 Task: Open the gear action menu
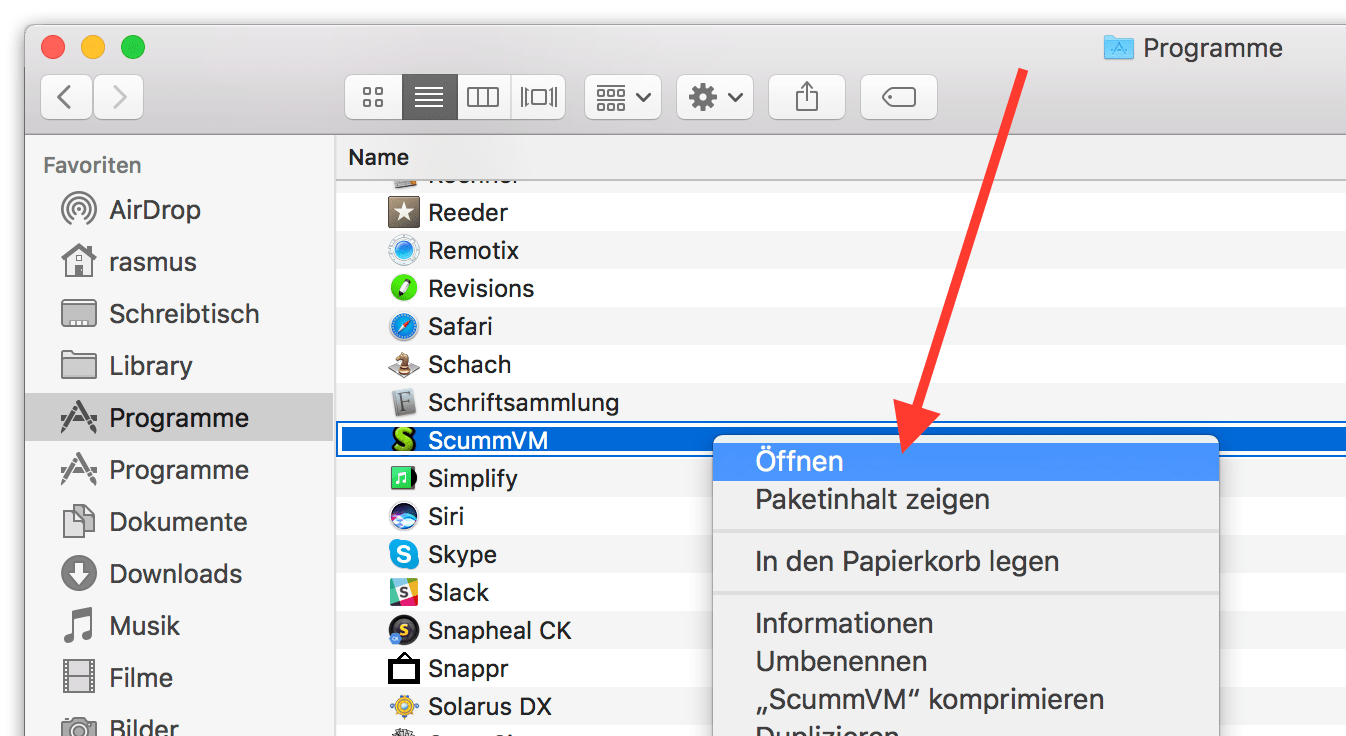(715, 97)
